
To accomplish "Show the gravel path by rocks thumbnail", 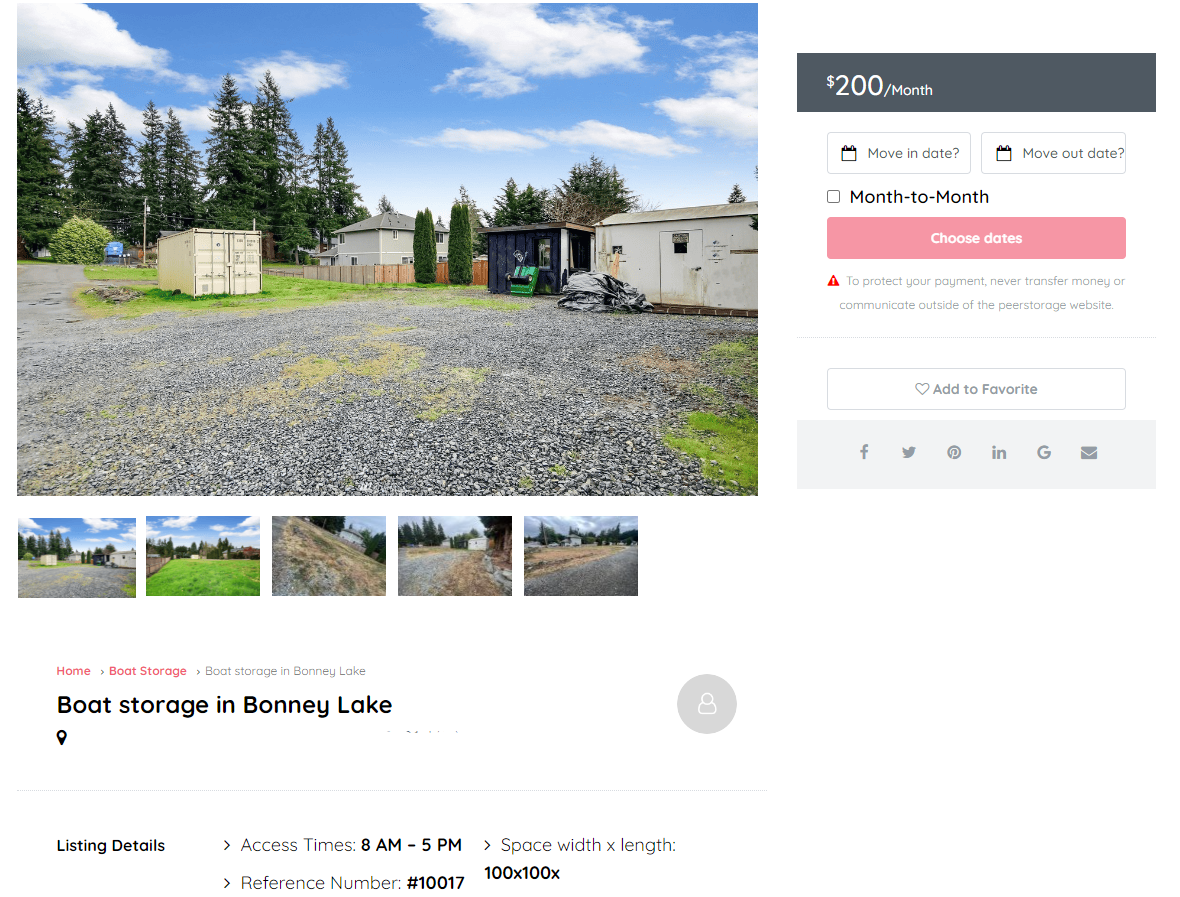I will [455, 556].
